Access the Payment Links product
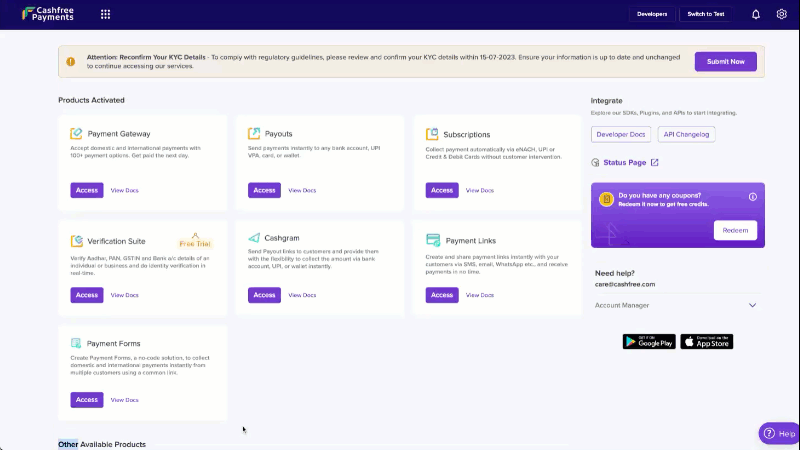 tap(442, 295)
